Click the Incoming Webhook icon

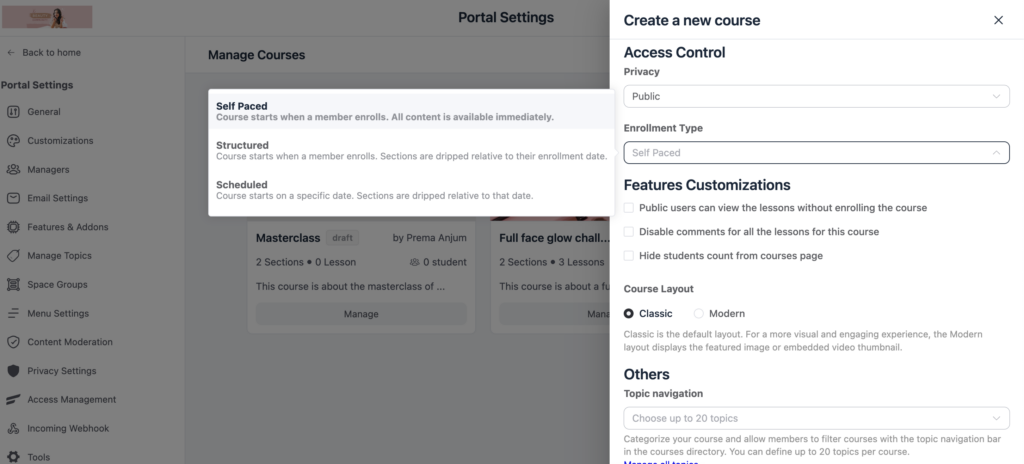click(x=13, y=428)
